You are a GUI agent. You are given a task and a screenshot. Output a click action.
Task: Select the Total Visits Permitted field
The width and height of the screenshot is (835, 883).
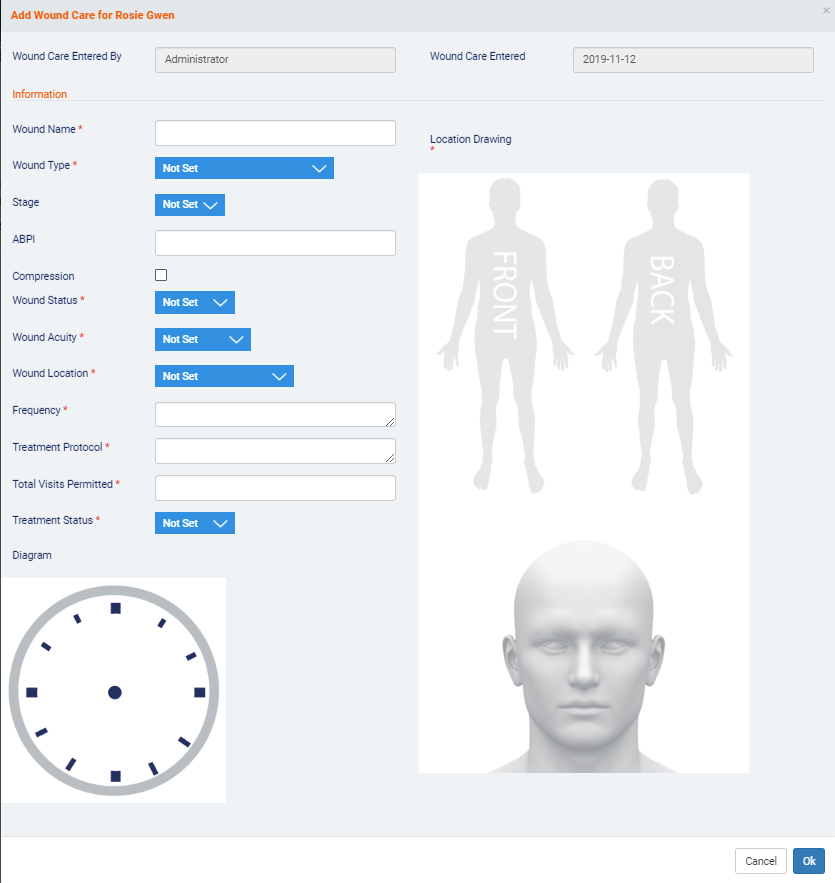tap(275, 488)
